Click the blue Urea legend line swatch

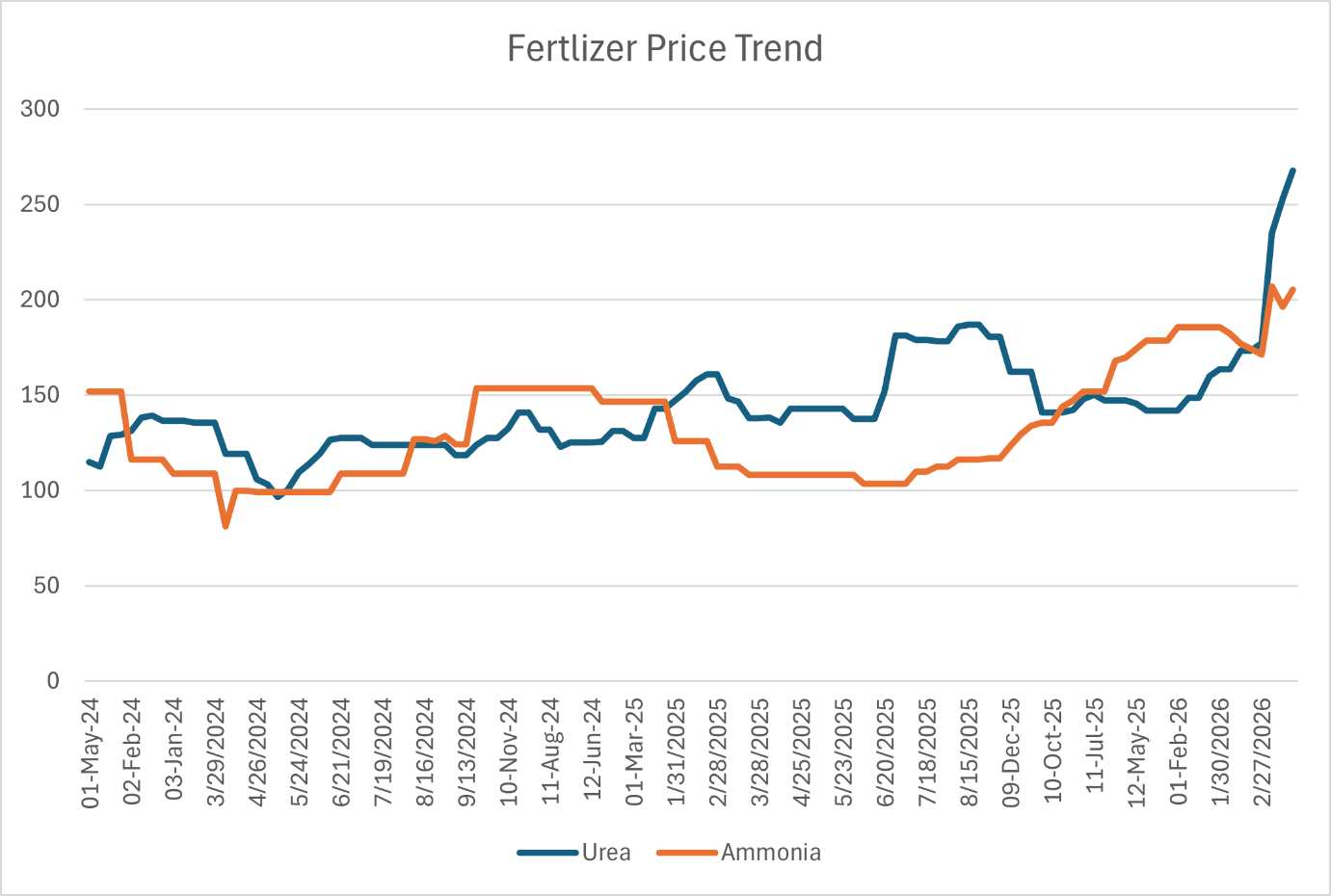pos(547,853)
